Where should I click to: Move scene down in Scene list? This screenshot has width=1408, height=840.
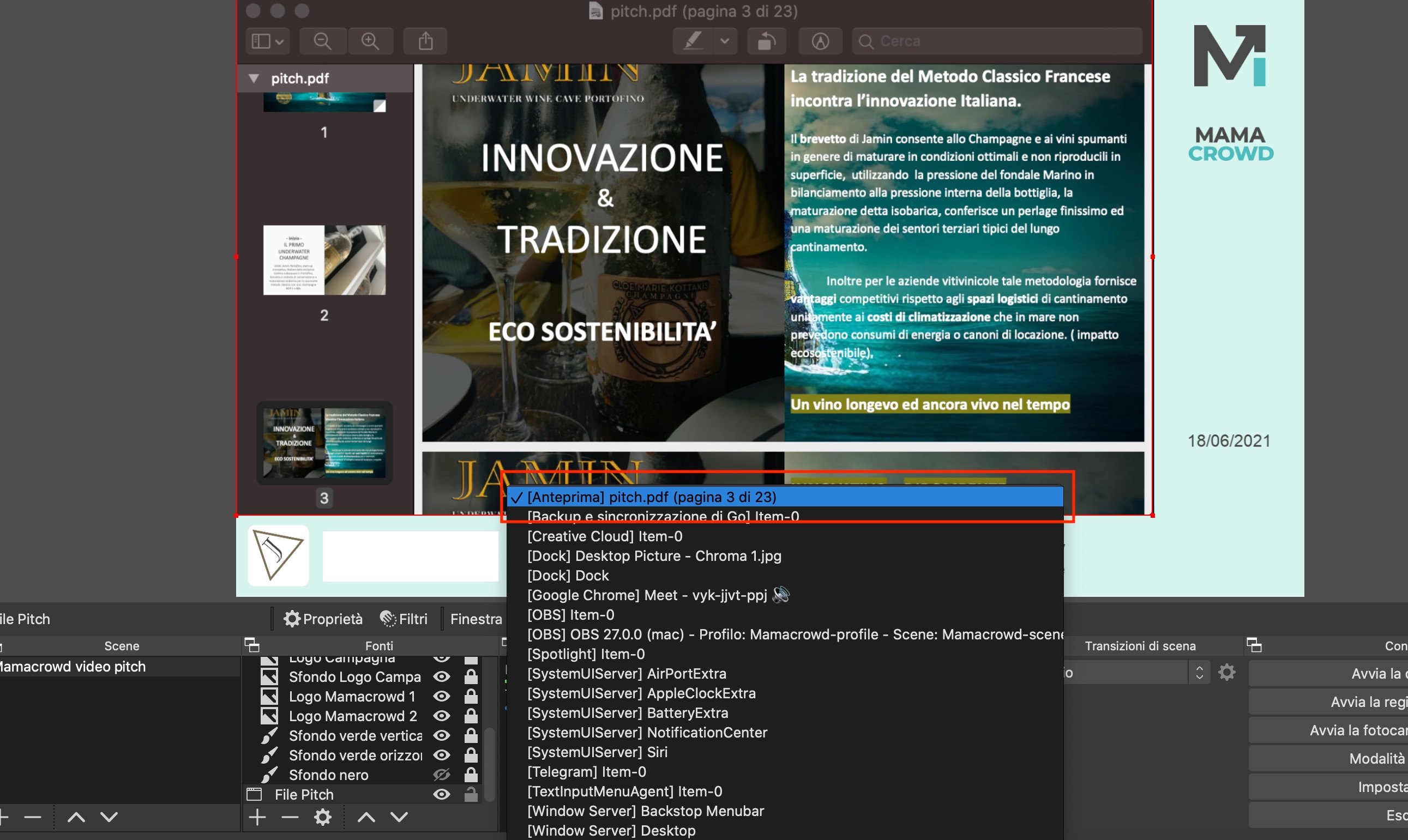pyautogui.click(x=109, y=817)
